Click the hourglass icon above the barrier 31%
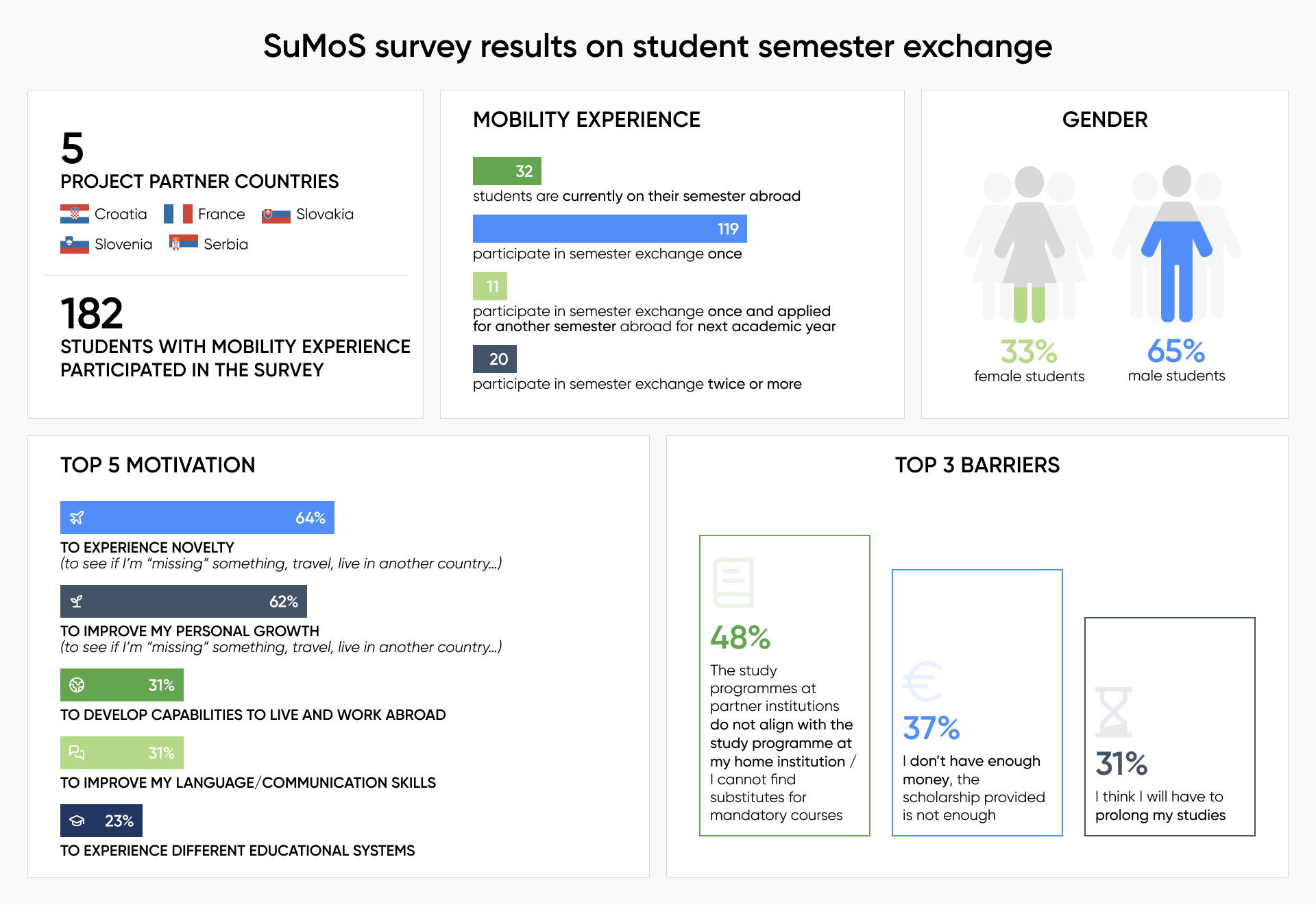The image size is (1316, 905). pyautogui.click(x=1113, y=712)
